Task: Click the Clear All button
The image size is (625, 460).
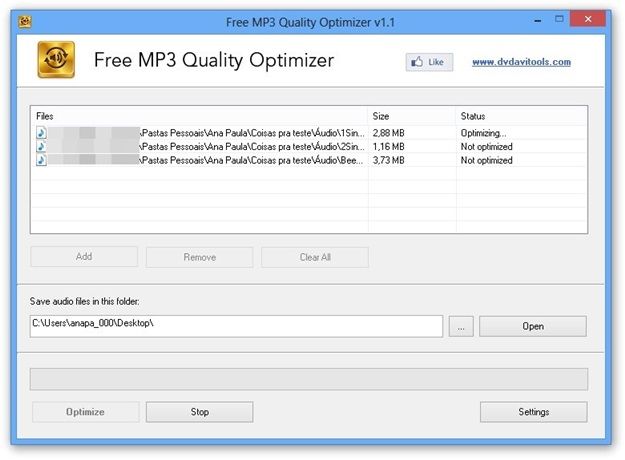Action: (x=315, y=257)
